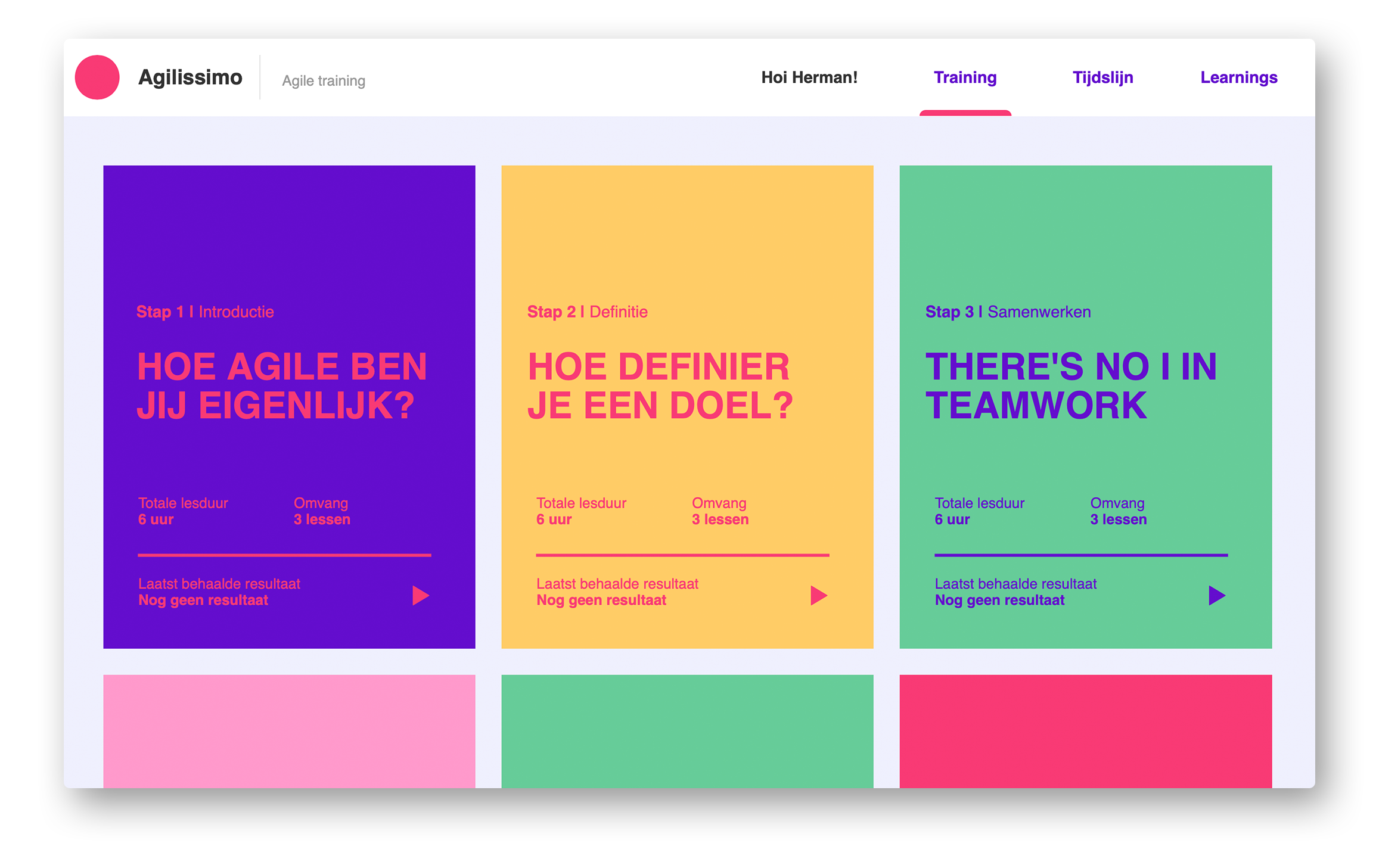Viewport: 1379px width, 868px height.
Task: Click the Agile training subtitle text
Action: (x=324, y=80)
